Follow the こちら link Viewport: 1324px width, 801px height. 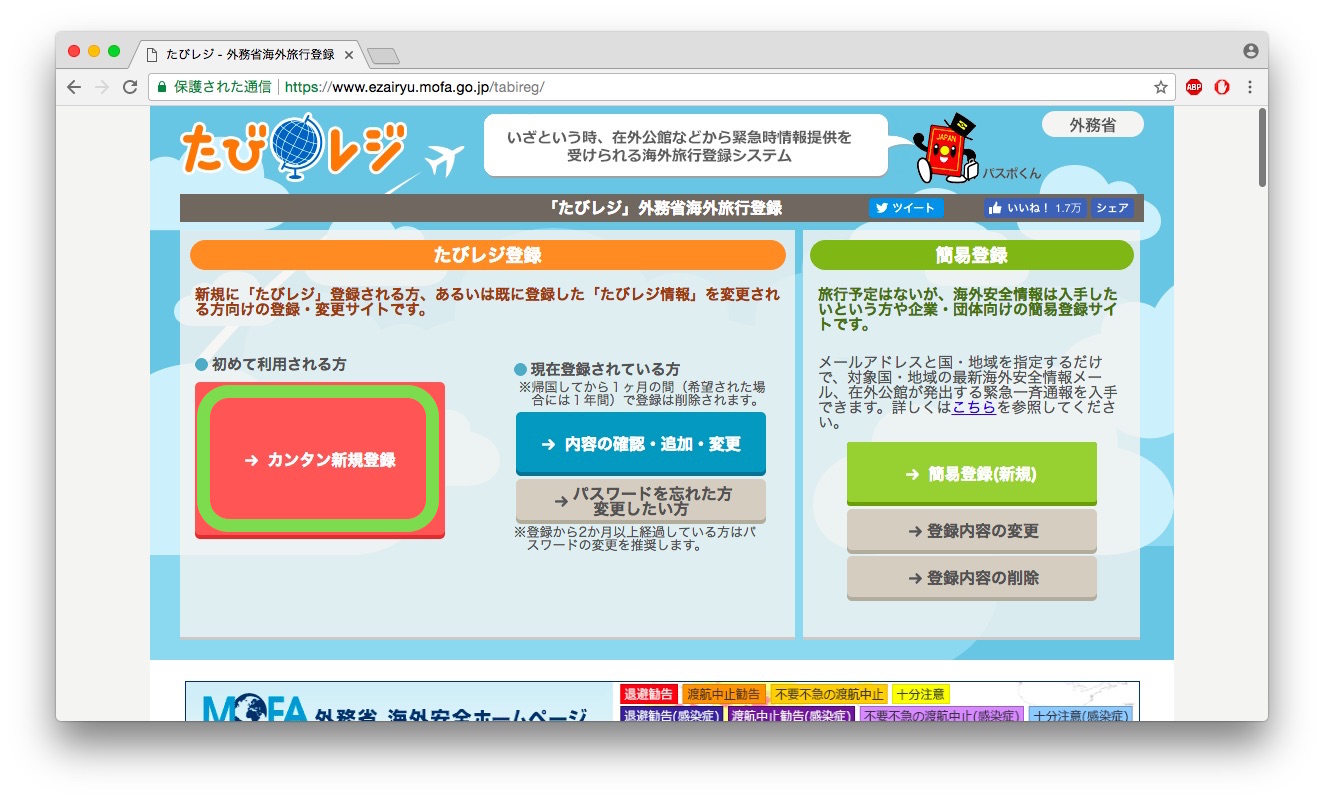tap(973, 407)
